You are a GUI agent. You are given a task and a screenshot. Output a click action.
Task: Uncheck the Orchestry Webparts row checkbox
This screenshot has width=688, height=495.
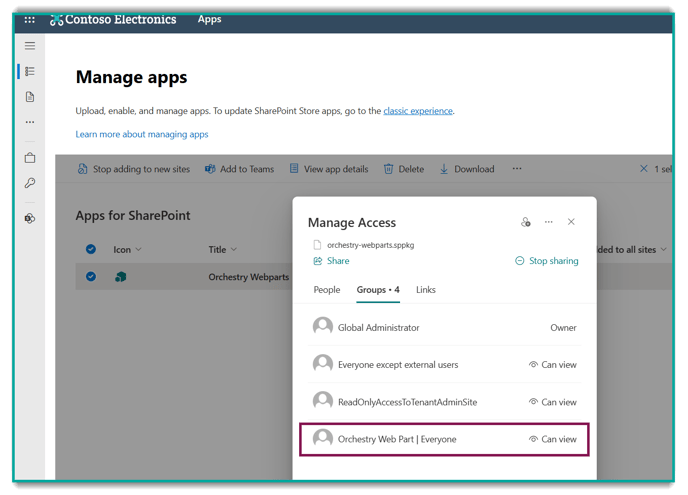91,277
